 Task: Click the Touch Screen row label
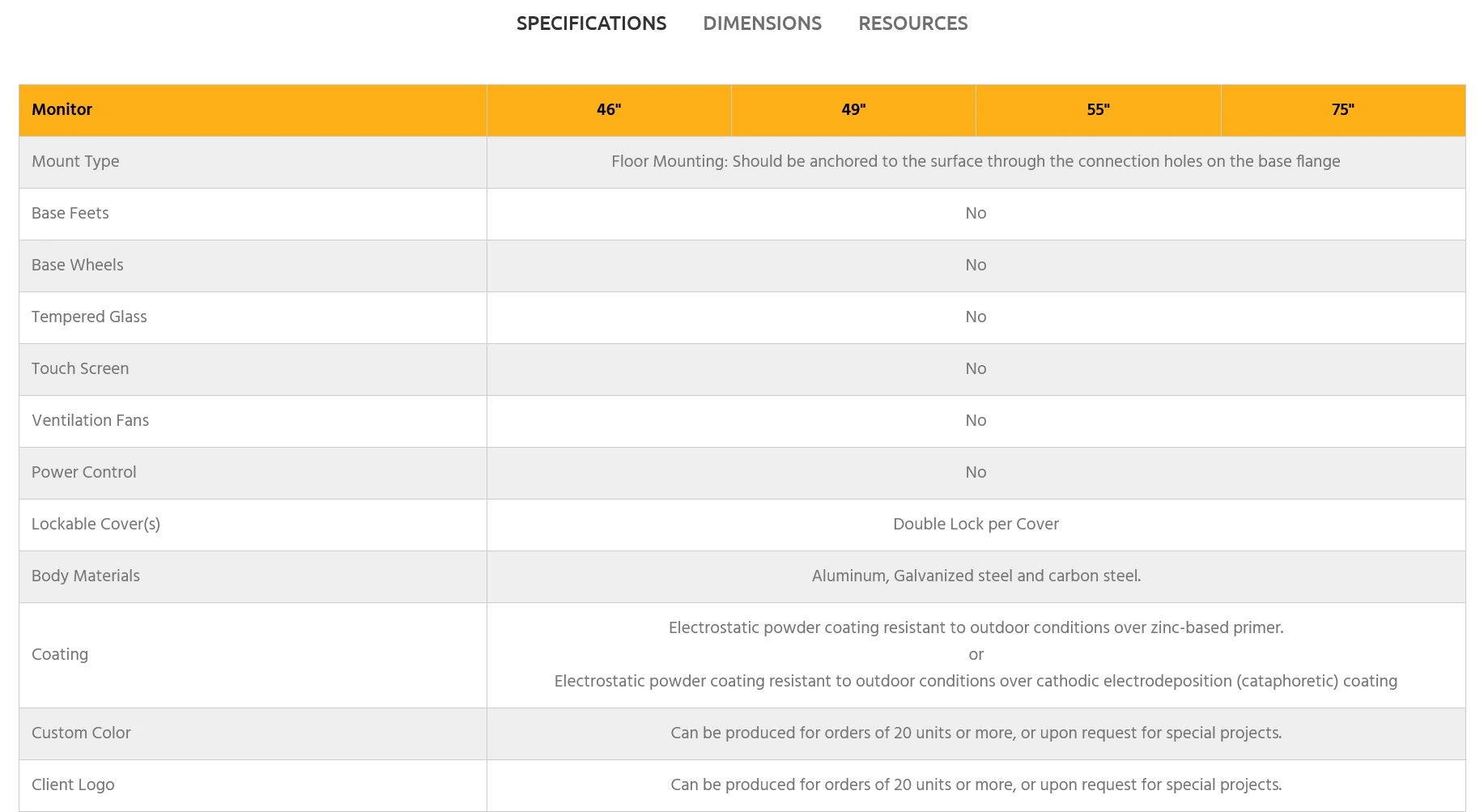click(x=80, y=368)
